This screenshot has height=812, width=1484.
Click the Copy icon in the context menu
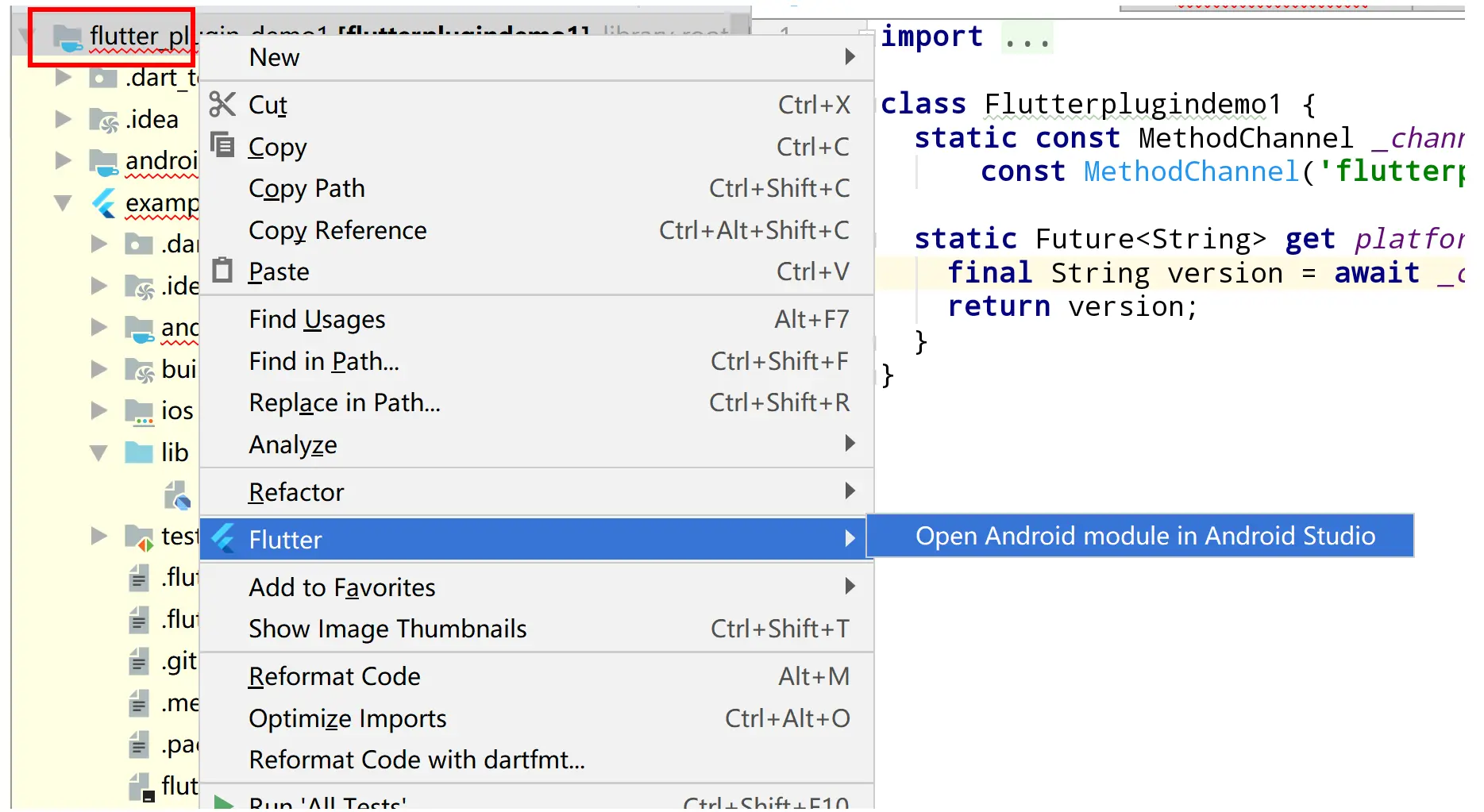click(222, 145)
